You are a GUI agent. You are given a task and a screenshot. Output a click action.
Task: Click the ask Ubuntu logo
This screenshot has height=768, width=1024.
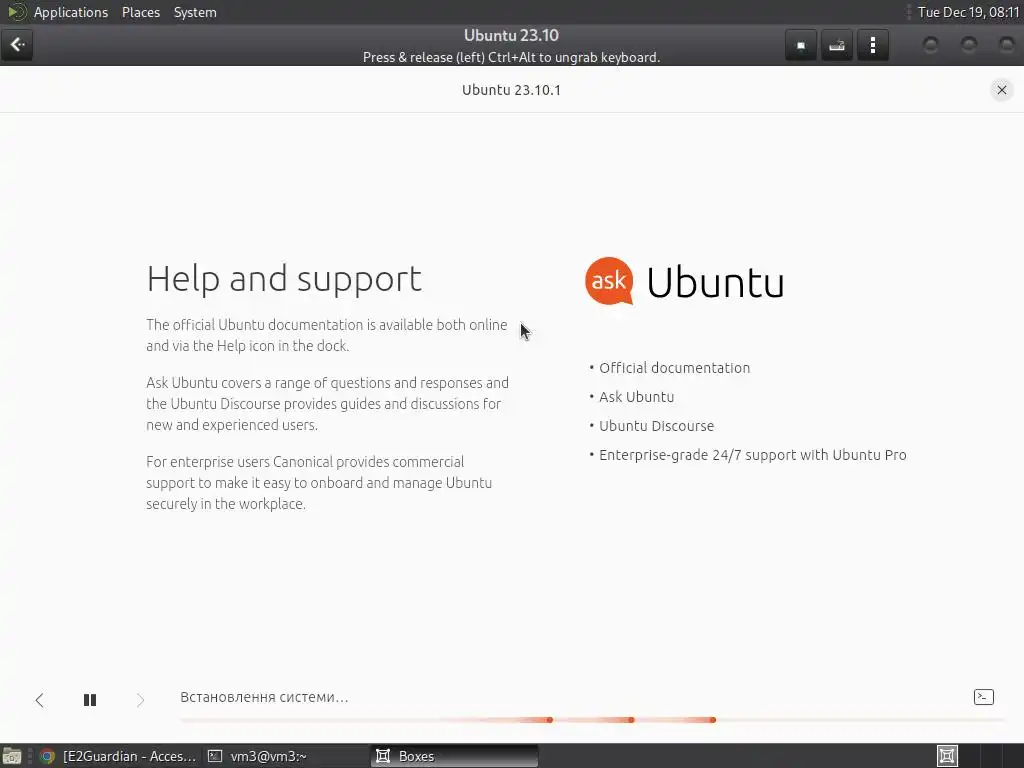point(684,281)
